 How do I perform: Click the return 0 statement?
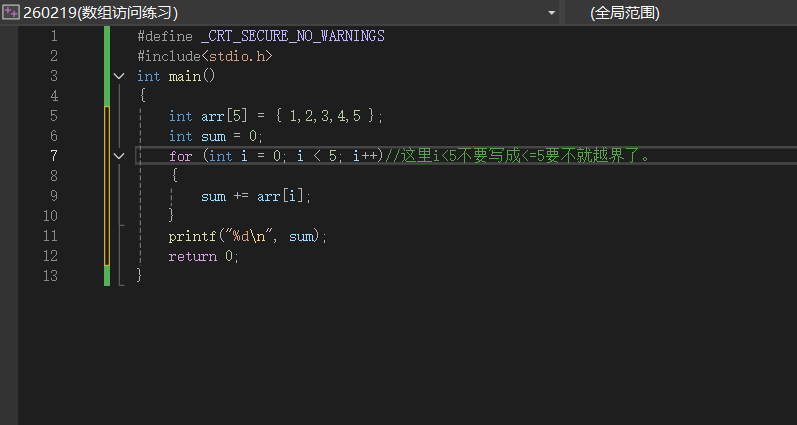click(x=202, y=256)
